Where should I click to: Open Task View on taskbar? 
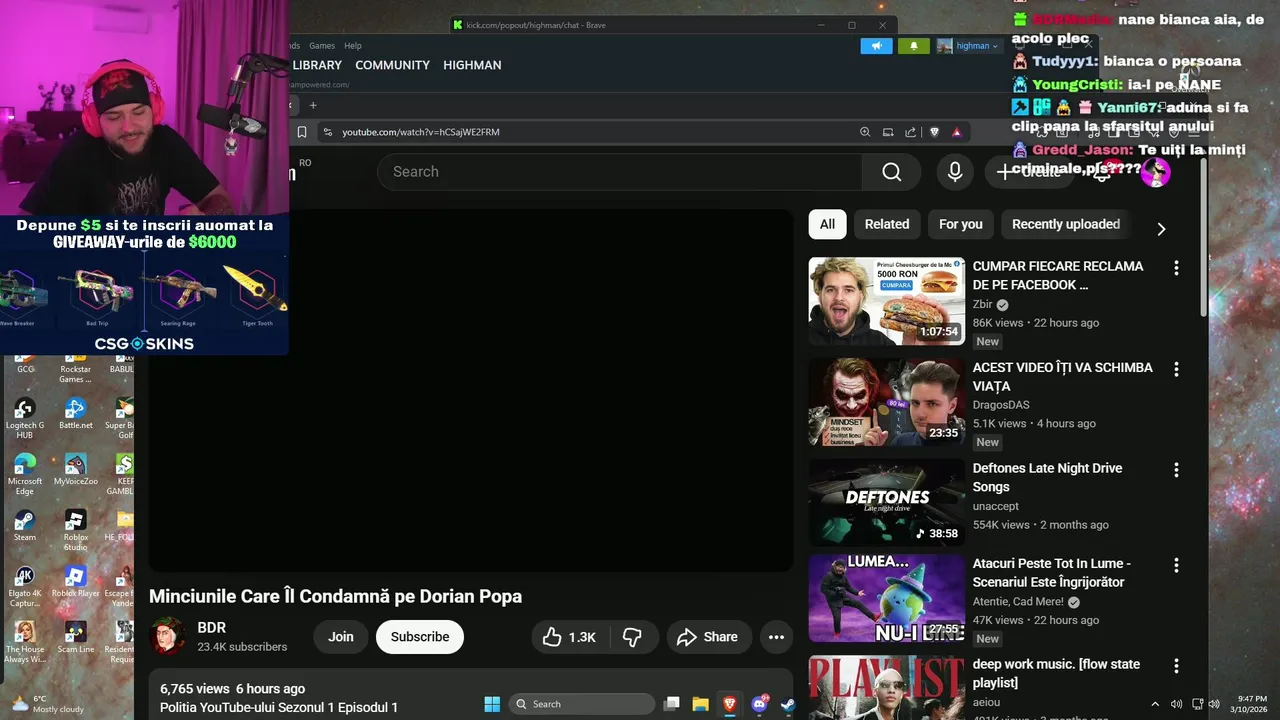click(672, 704)
